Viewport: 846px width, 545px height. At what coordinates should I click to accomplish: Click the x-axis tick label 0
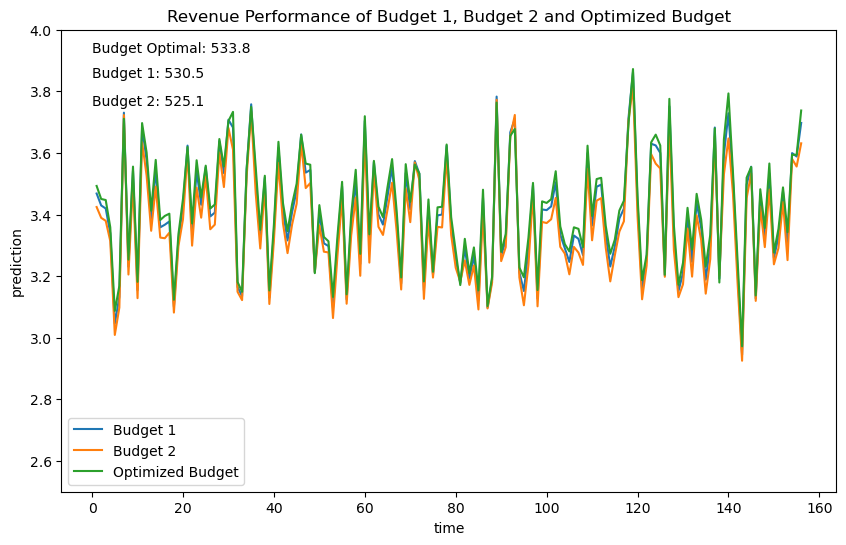(x=93, y=508)
